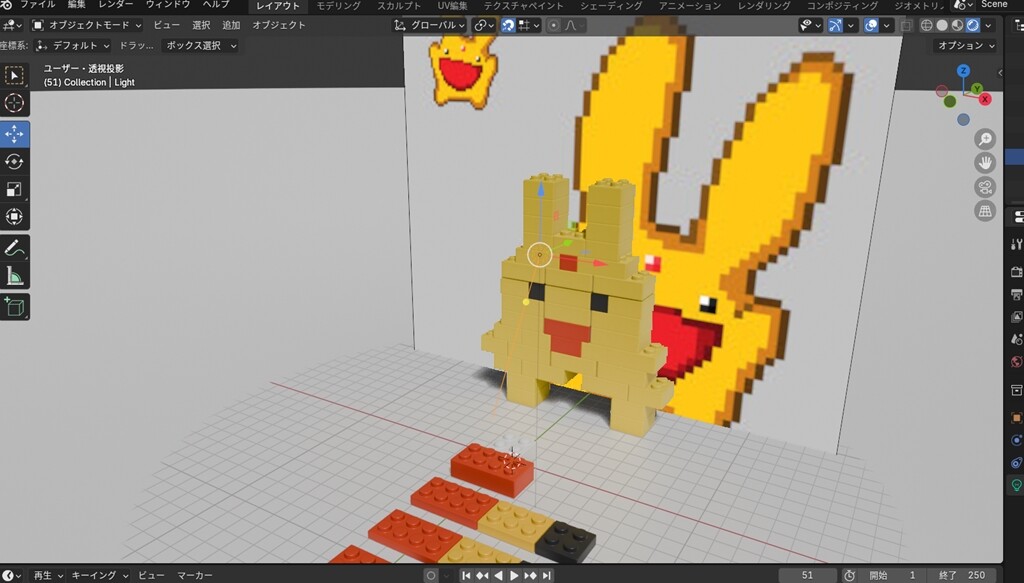This screenshot has height=583, width=1024.
Task: Click the zoom magnifier viewport icon
Action: 985,139
